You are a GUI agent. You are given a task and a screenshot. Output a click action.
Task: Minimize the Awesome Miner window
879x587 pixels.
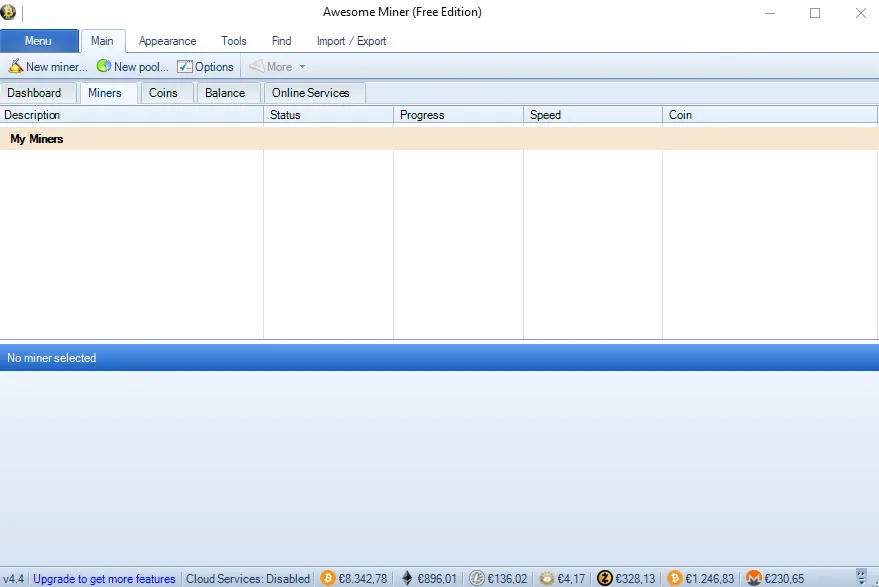(770, 12)
